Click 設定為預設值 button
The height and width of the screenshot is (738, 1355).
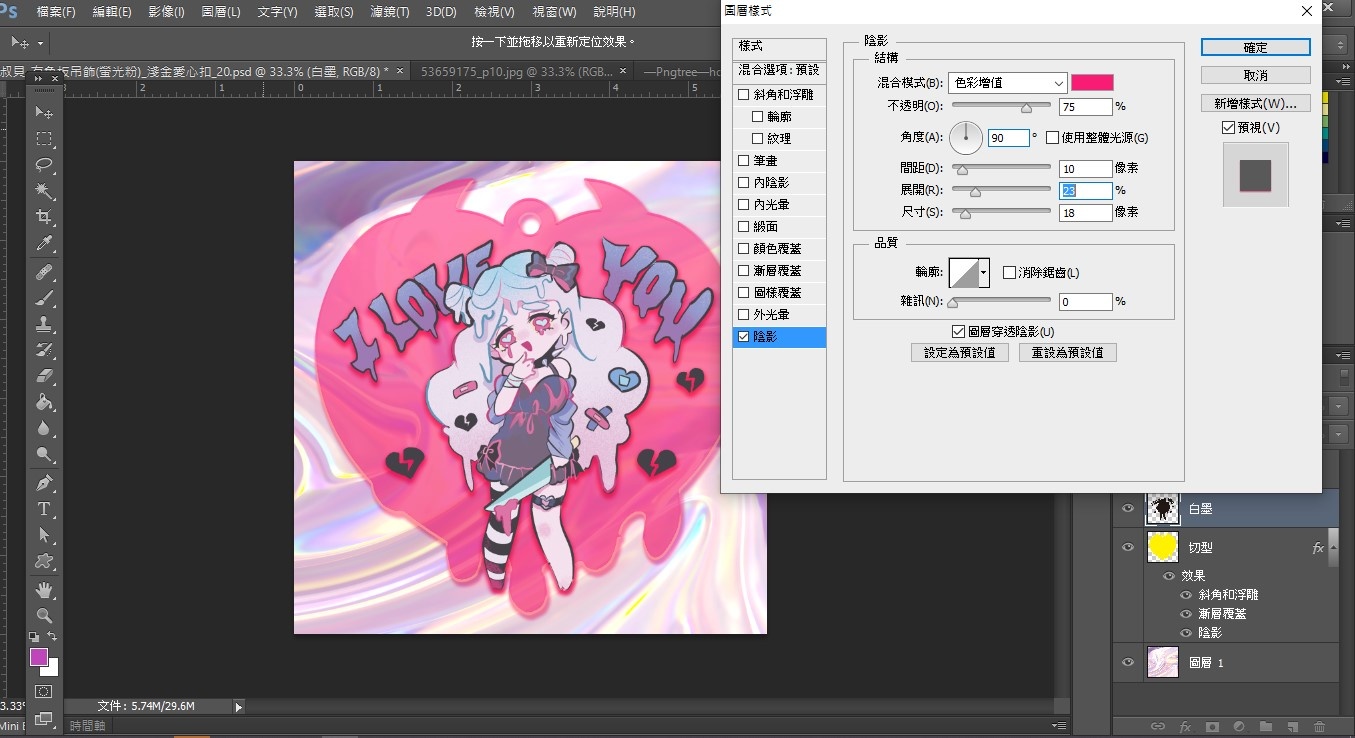coord(960,353)
